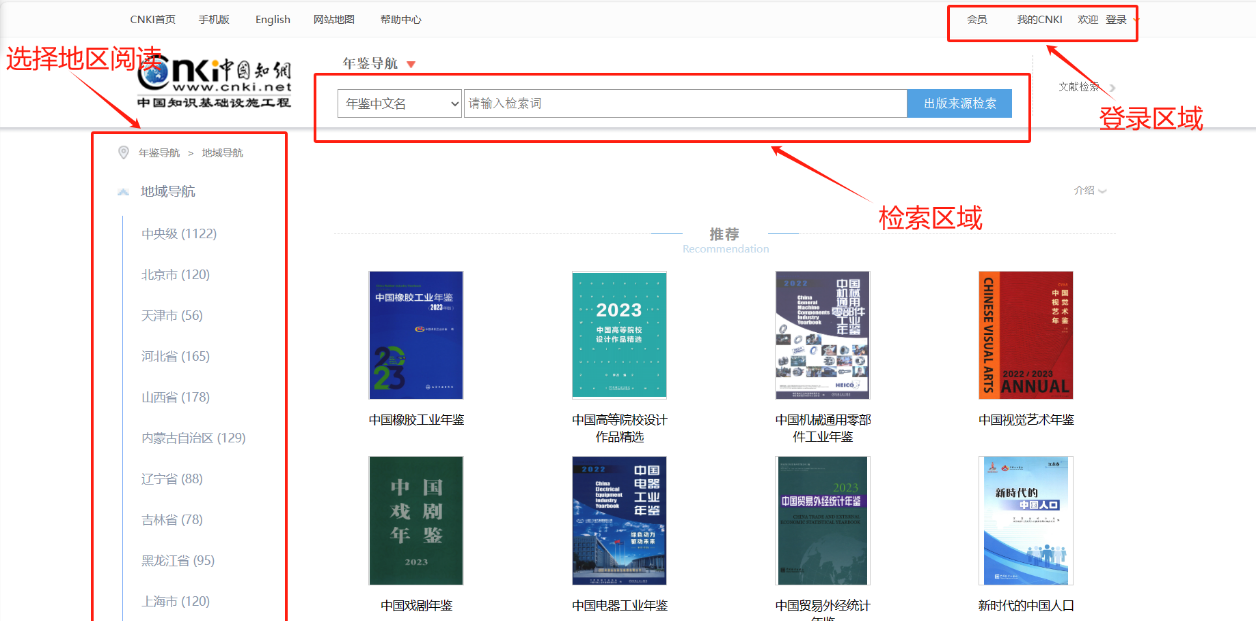Click the title text 中国戏剧年鉴

click(416, 606)
